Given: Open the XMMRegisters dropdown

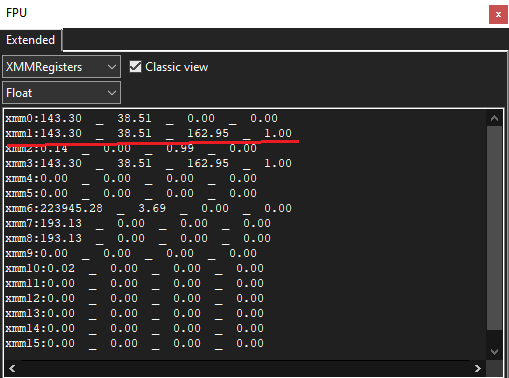Looking at the screenshot, I should [61, 67].
